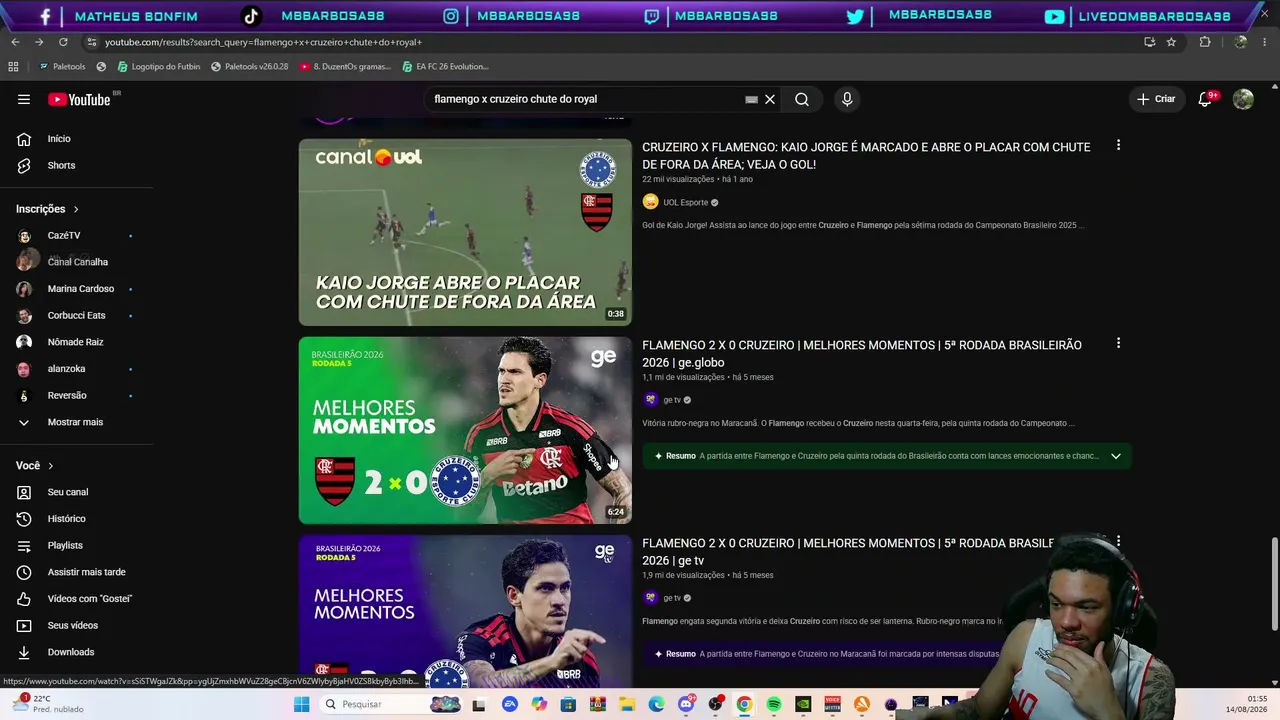Open the Cruzeiro x Flamengo Kaio Jorge title
The image size is (1280, 720).
(866, 156)
